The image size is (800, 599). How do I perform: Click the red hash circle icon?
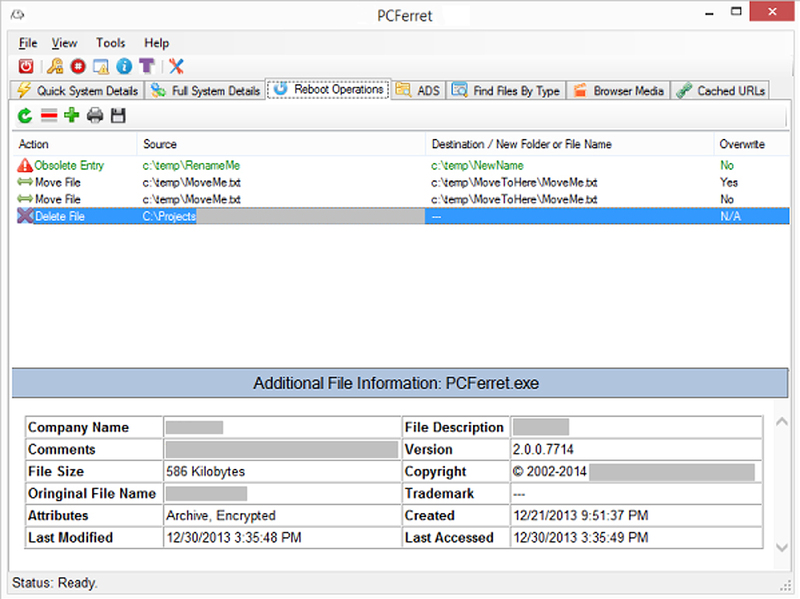point(78,66)
